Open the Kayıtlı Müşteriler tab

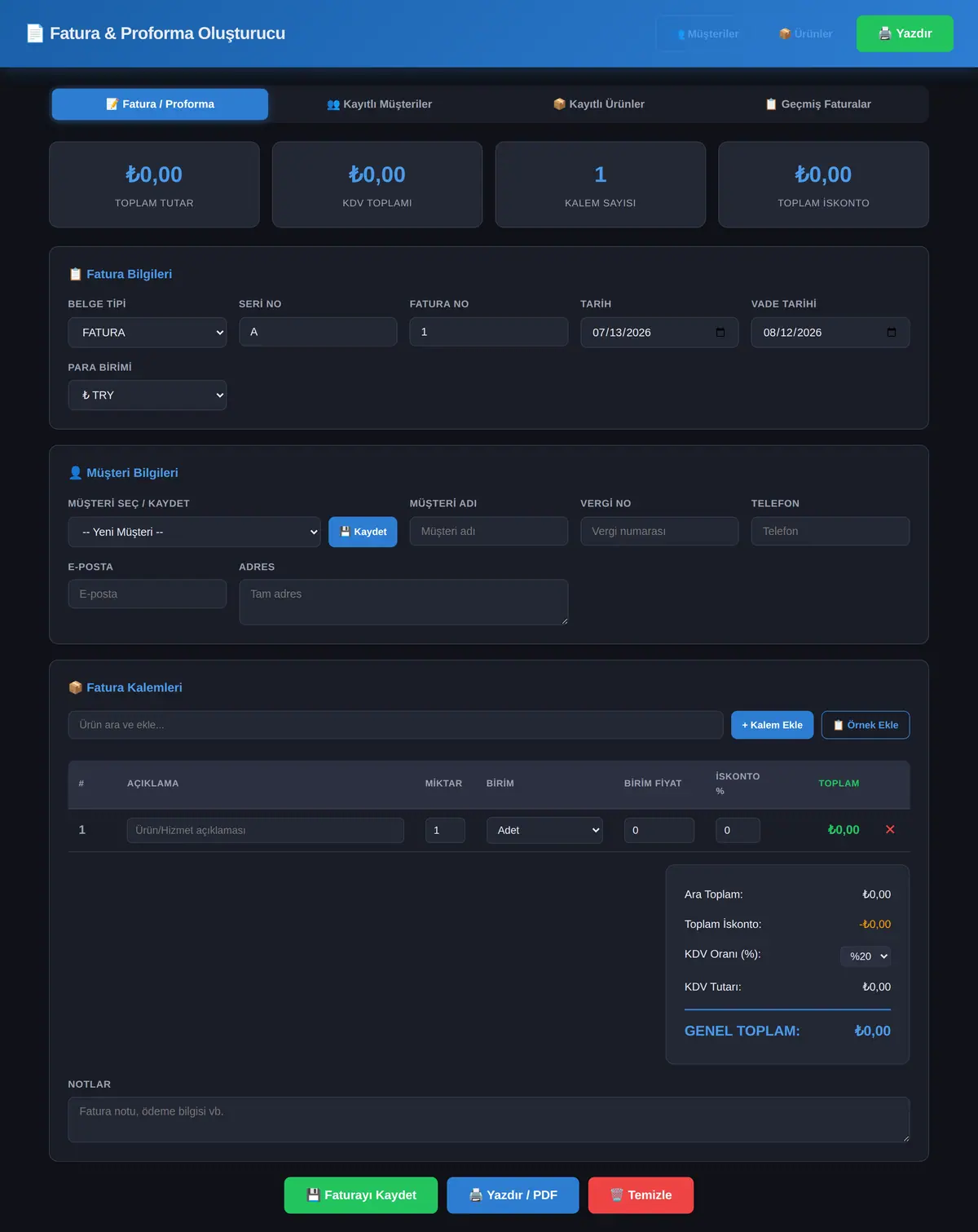point(379,104)
